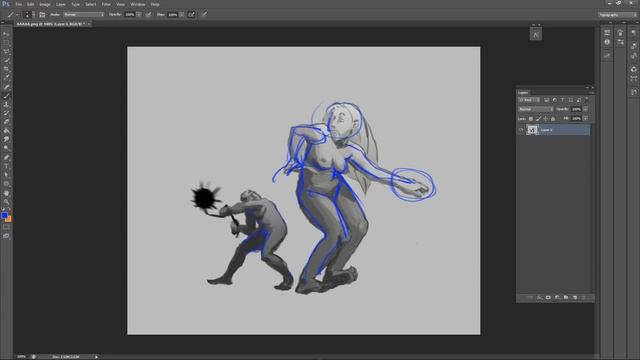
Task: Select the Healing Brush tool
Action: click(x=6, y=87)
